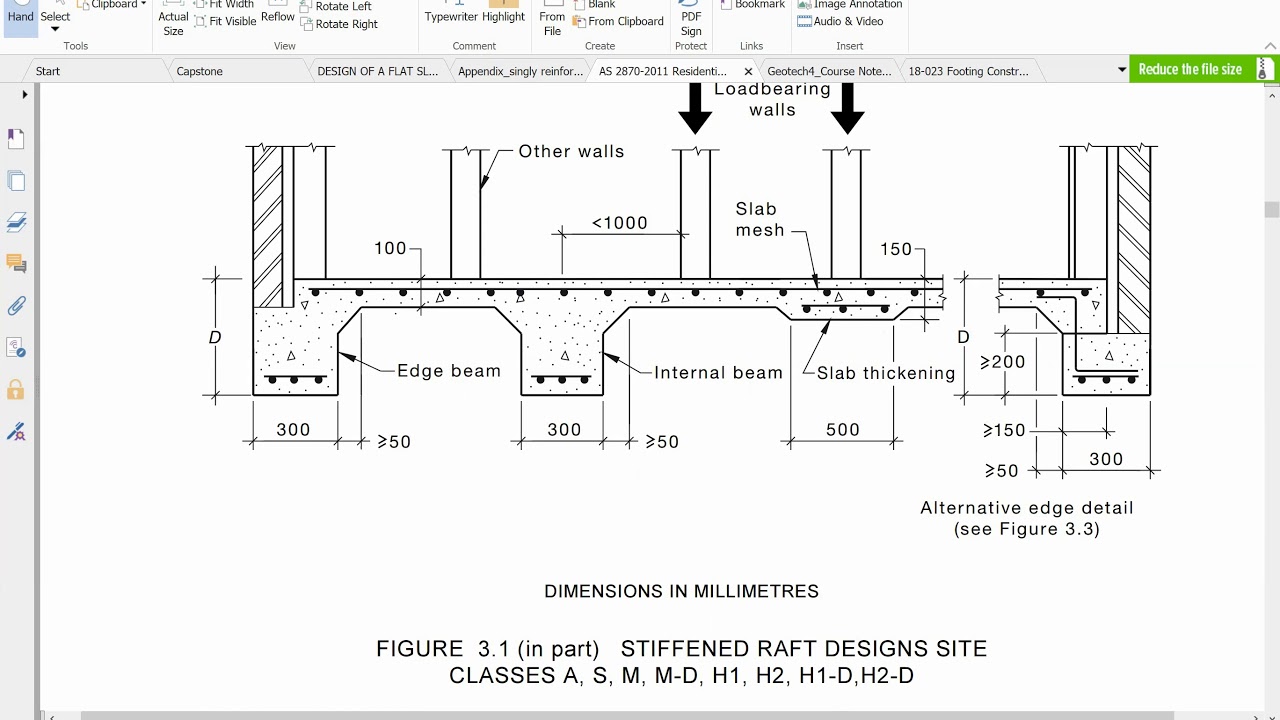Viewport: 1280px width, 720px height.
Task: Click the vertical scrollbar thumb
Action: tap(1272, 209)
